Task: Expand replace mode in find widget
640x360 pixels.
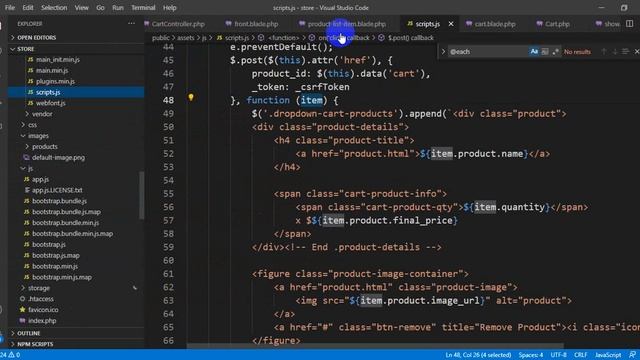Action: (443, 52)
